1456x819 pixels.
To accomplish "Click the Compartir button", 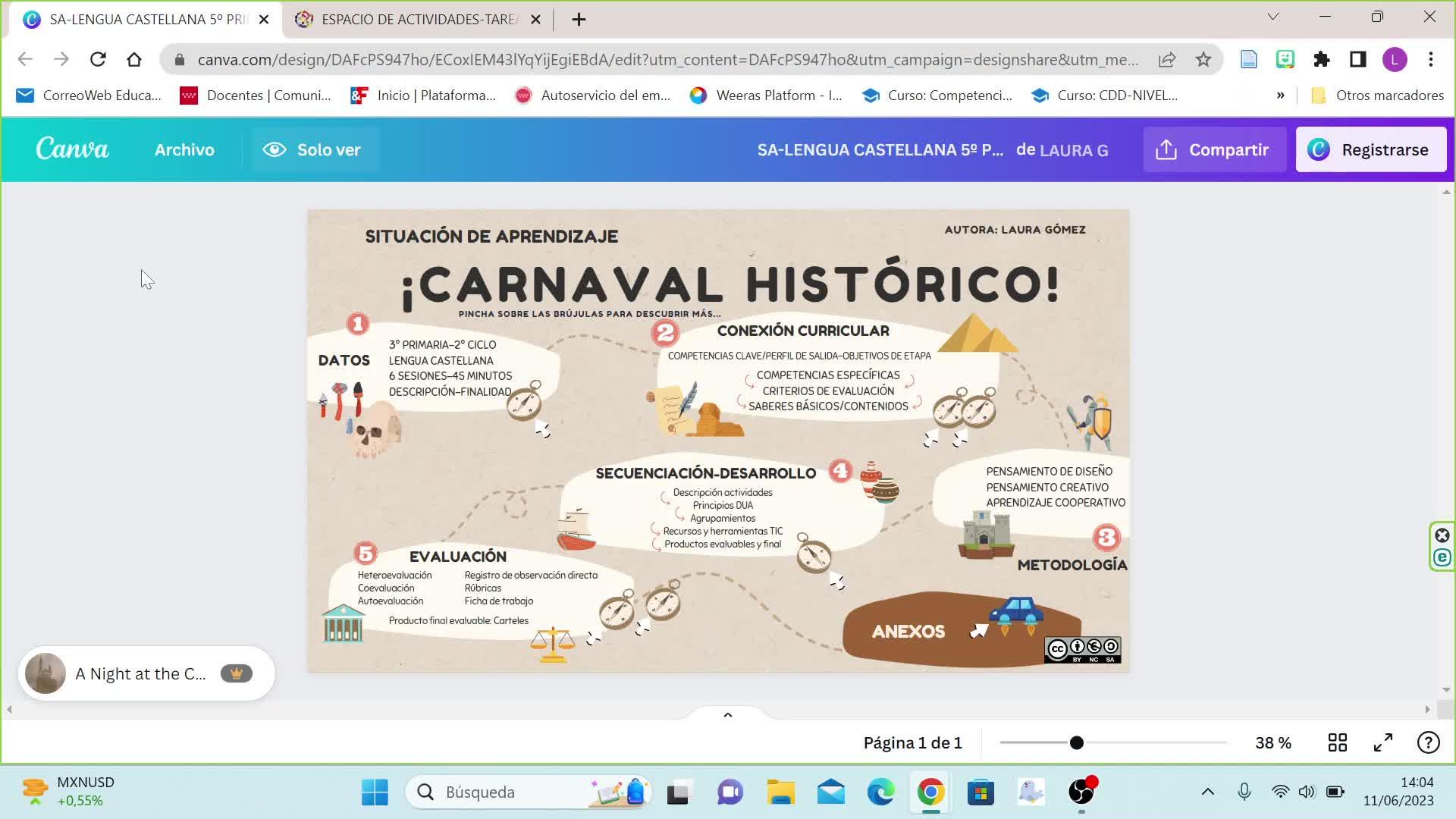I will pos(1213,149).
